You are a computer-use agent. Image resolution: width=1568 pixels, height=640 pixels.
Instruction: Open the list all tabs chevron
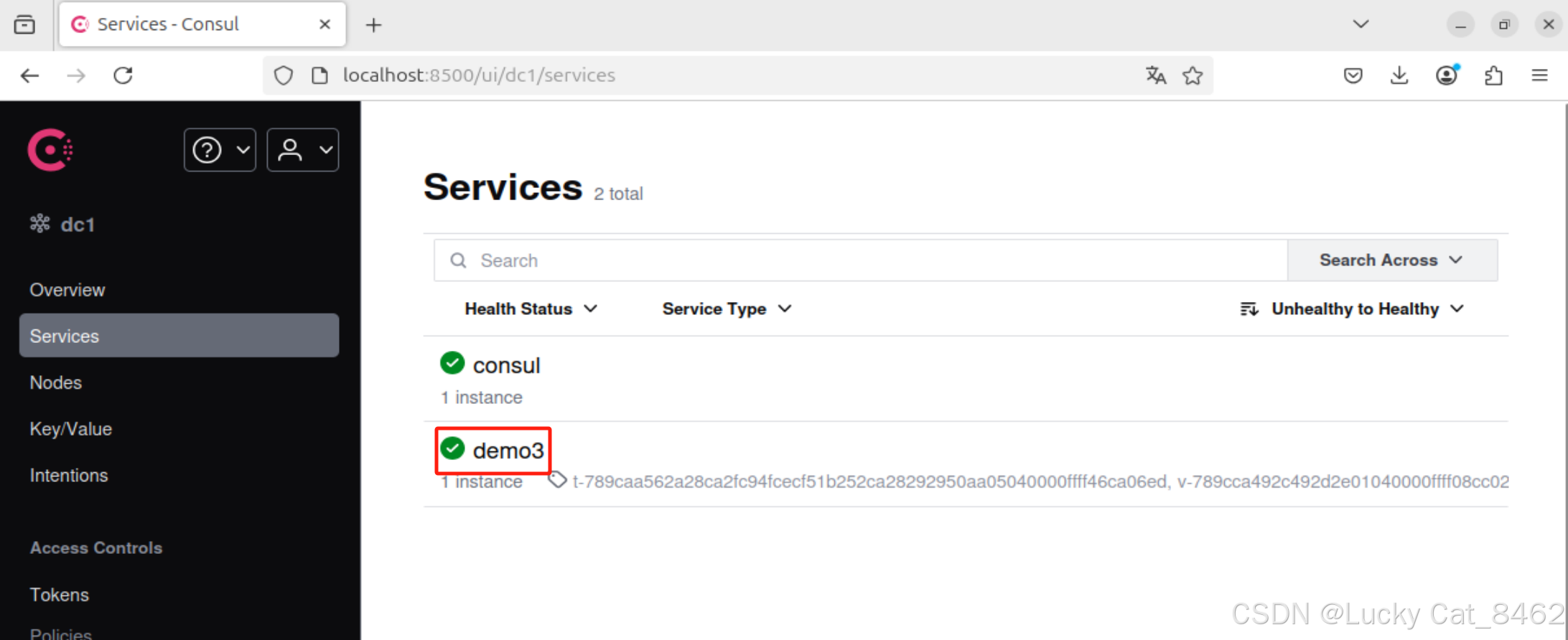click(1361, 24)
